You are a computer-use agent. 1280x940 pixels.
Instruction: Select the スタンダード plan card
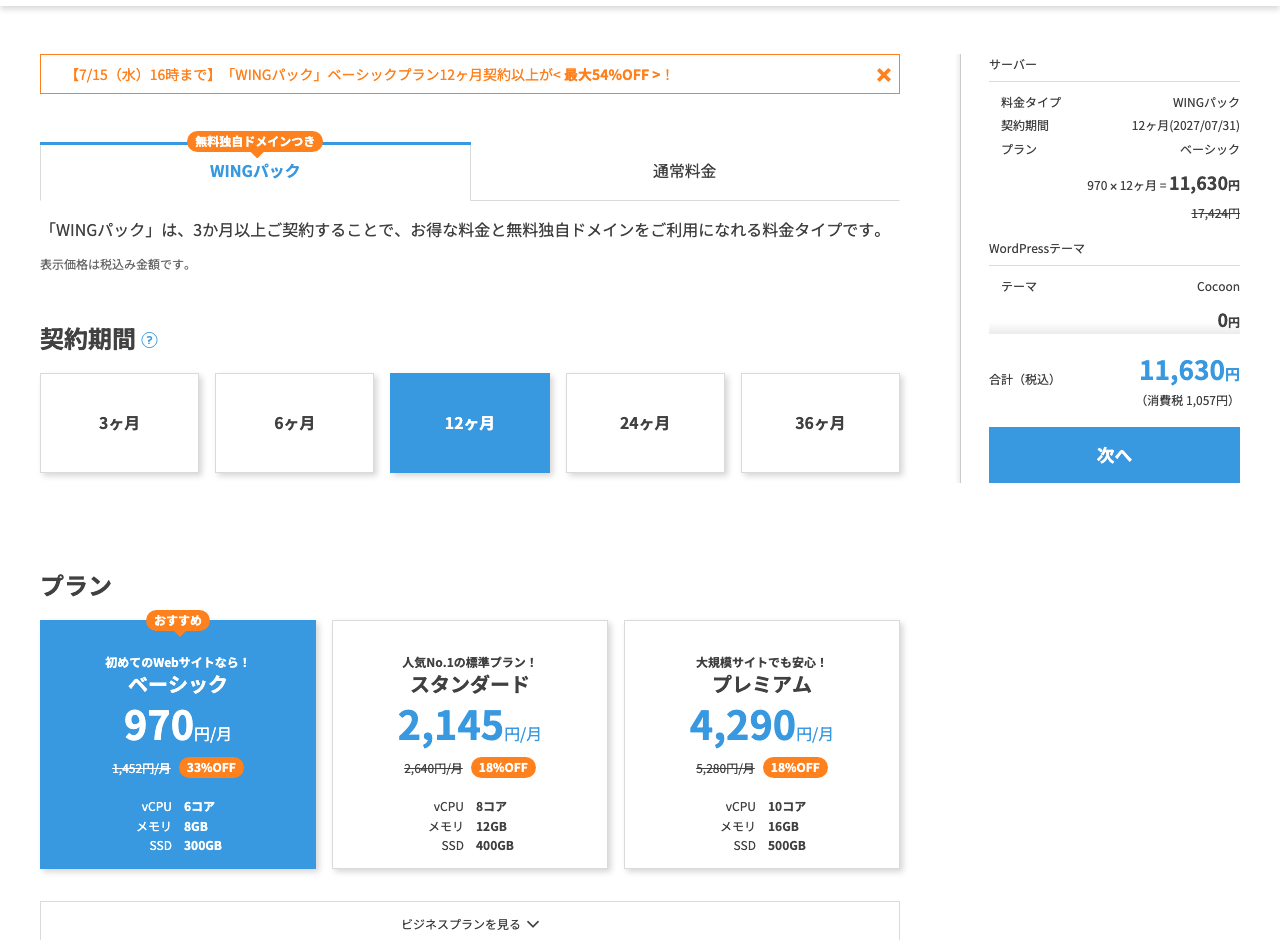click(x=470, y=744)
